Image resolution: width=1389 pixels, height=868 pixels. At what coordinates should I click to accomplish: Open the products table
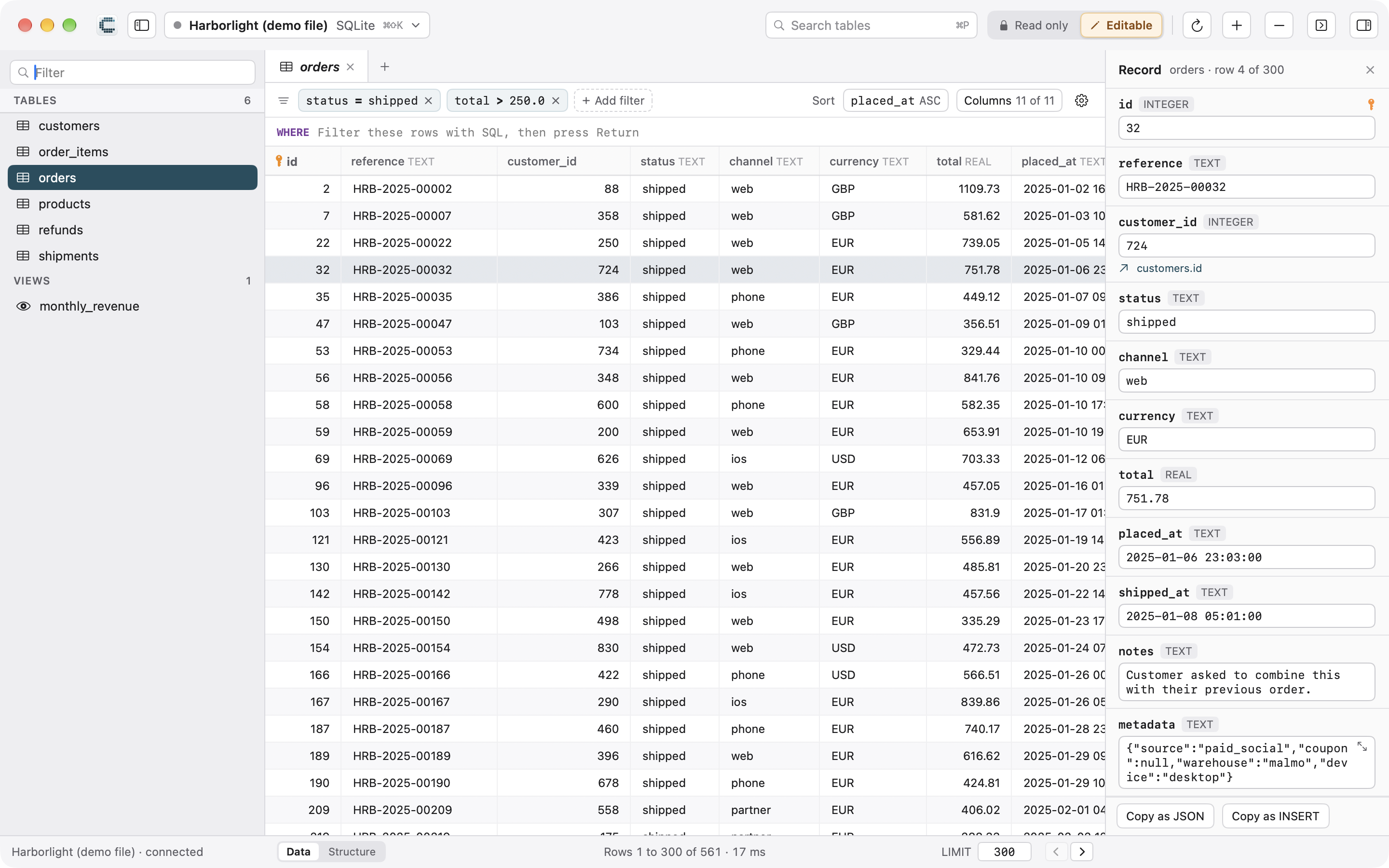[x=133, y=204]
